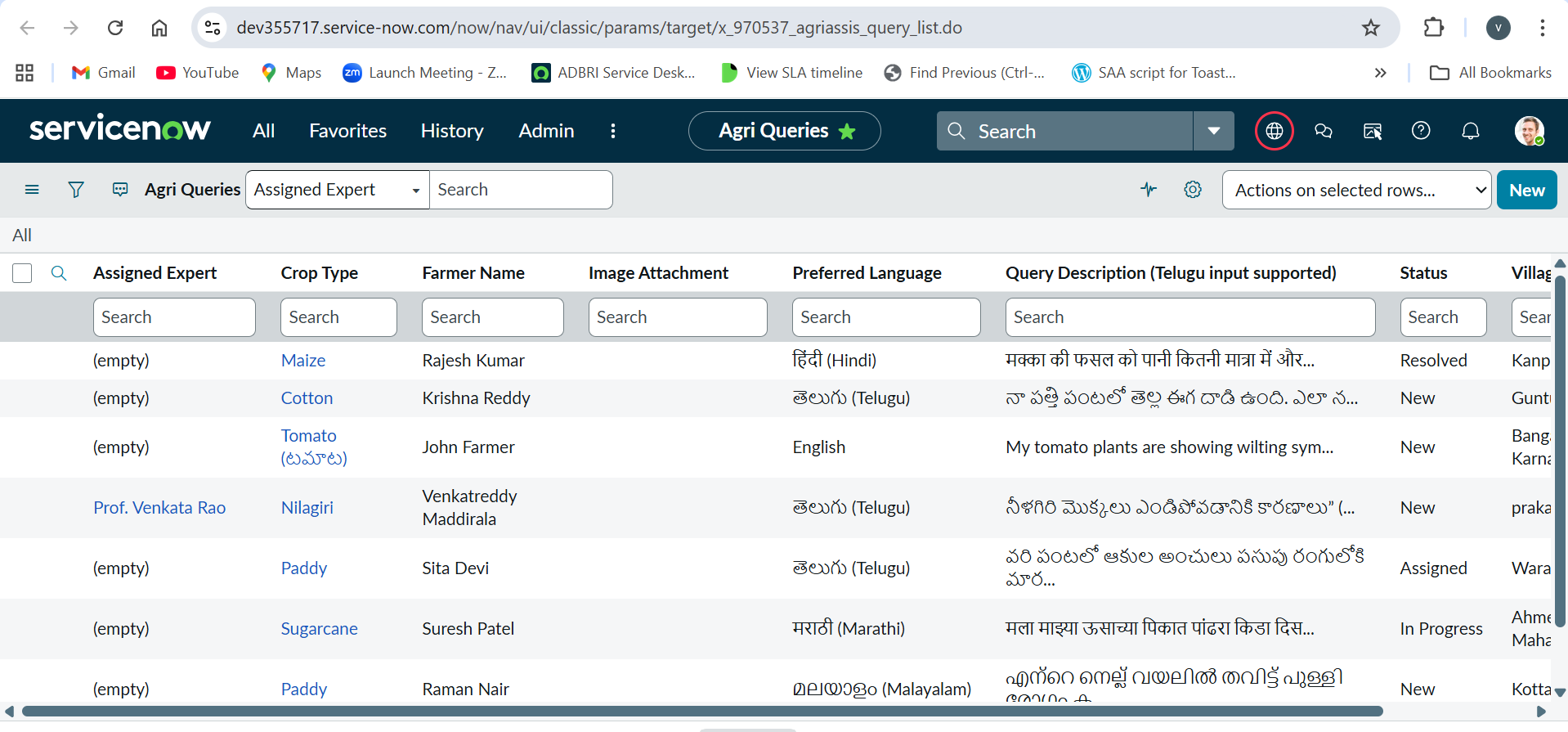Toggle column search magnifier icon
This screenshot has width=1568, height=732.
tap(59, 273)
